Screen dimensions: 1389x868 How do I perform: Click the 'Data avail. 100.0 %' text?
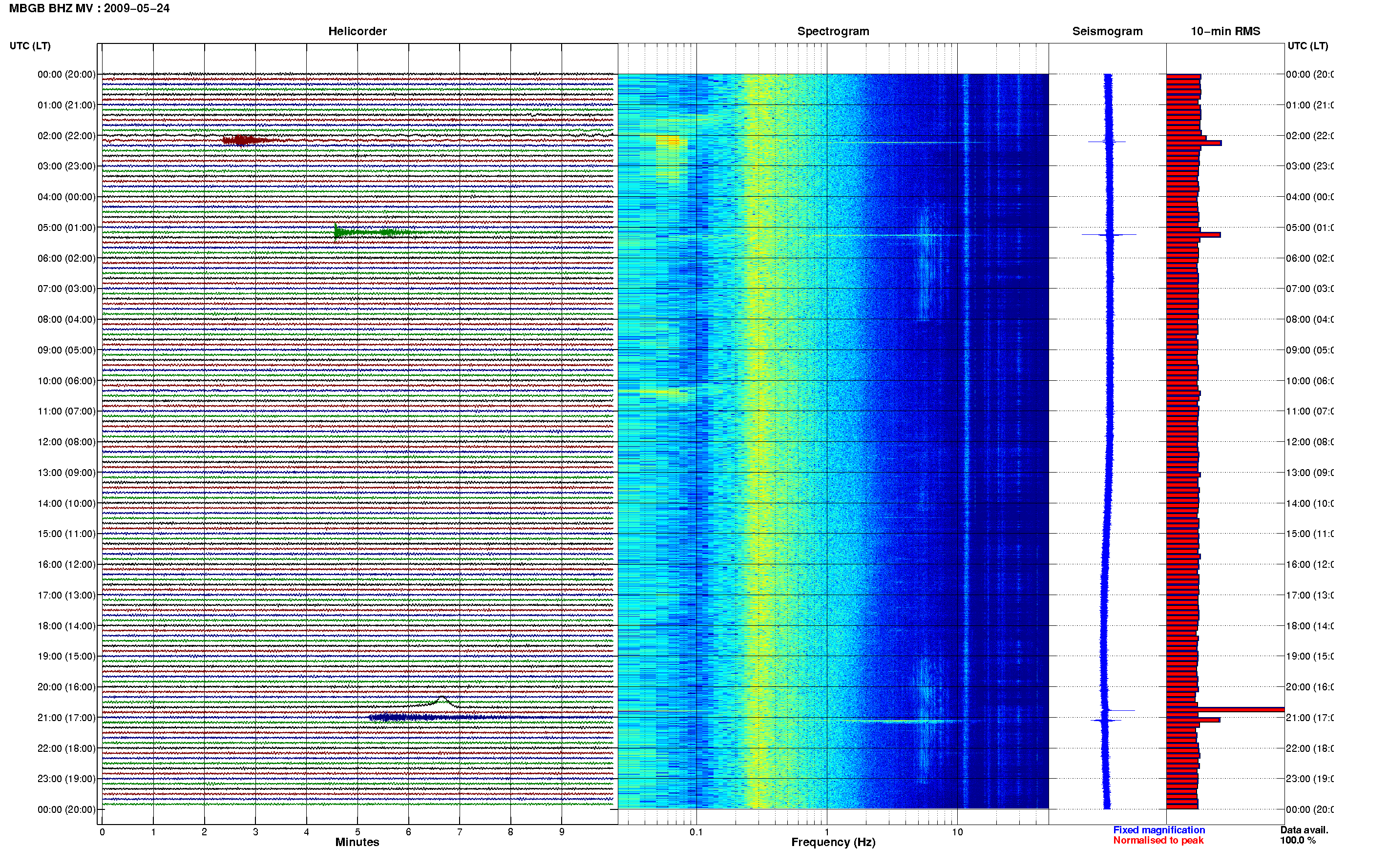1304,835
